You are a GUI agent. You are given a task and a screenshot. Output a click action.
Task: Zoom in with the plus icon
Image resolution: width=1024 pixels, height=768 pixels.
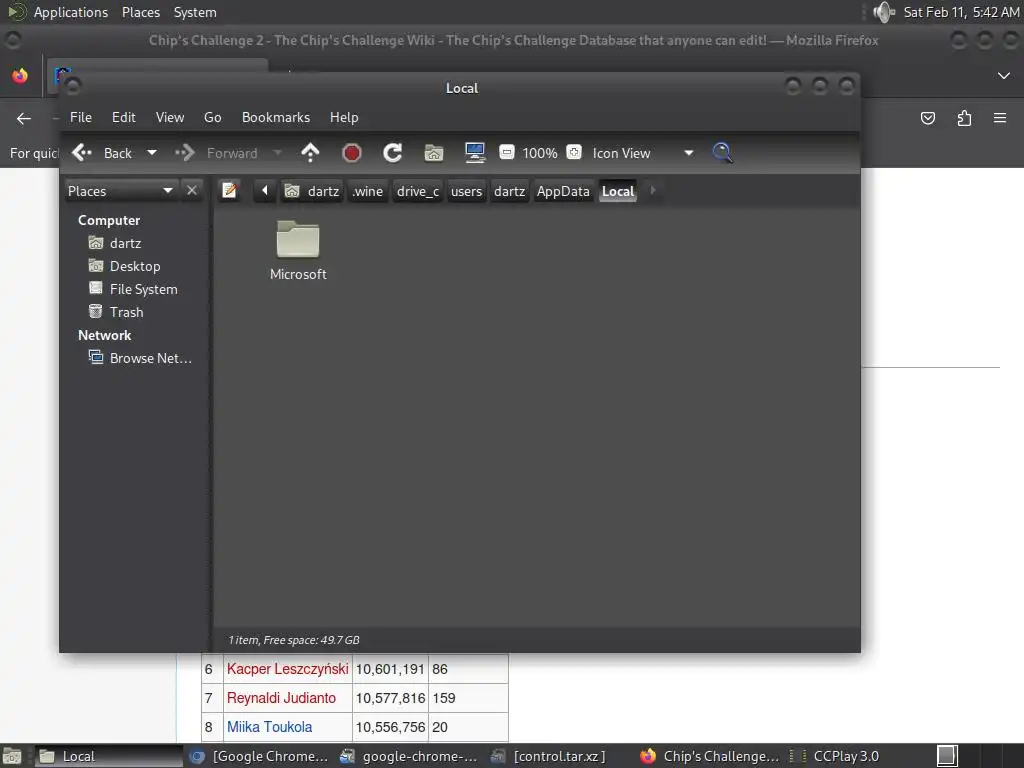[574, 152]
